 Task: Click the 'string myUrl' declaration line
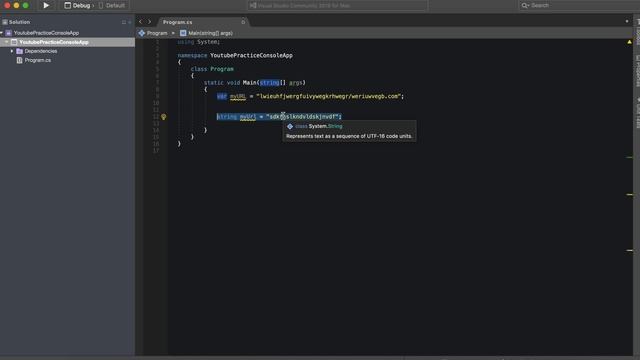(x=279, y=117)
